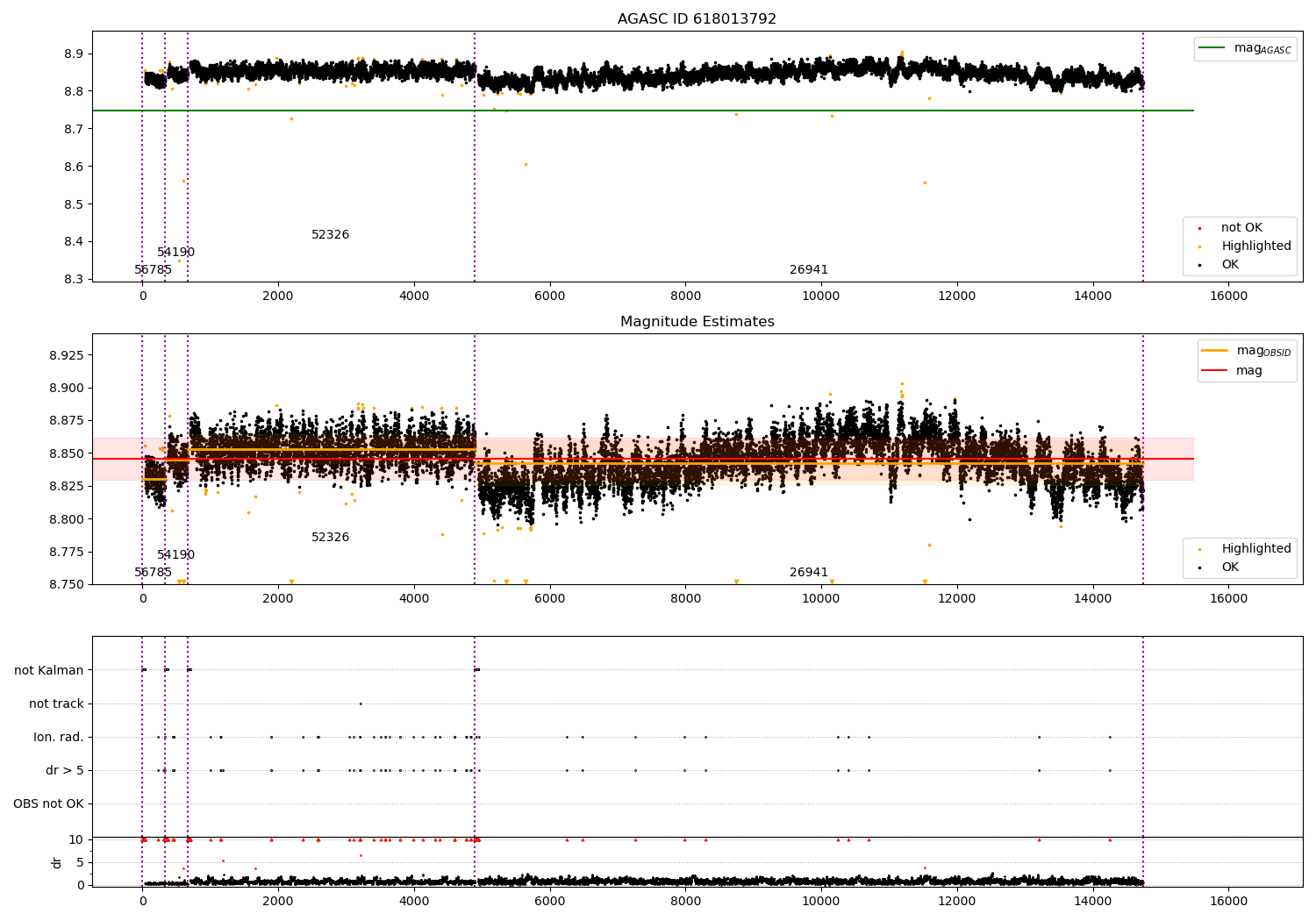Select the mag OBSID legend entry in middle plot

(1247, 351)
